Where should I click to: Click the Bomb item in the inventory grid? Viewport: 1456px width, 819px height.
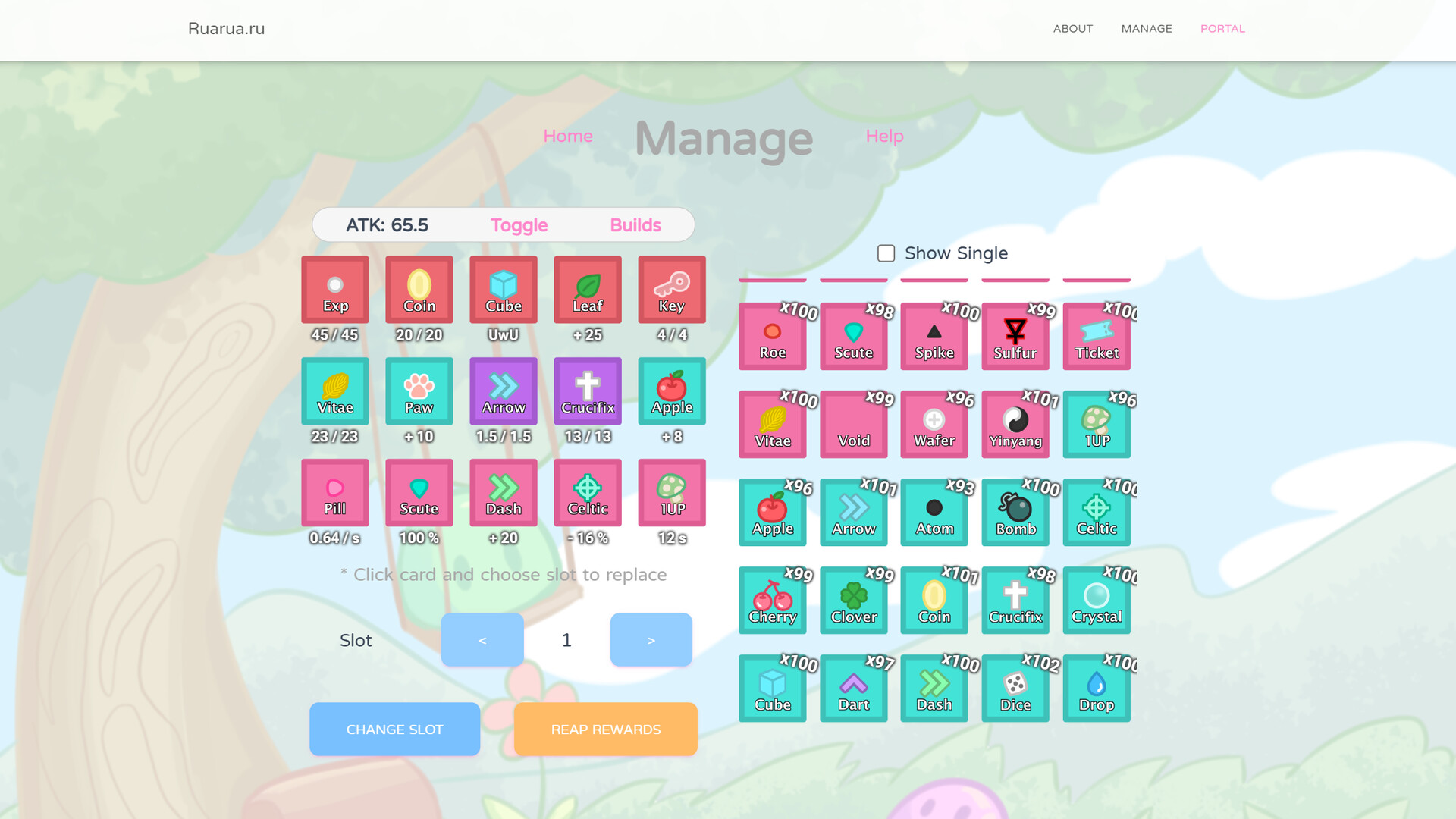[1015, 512]
